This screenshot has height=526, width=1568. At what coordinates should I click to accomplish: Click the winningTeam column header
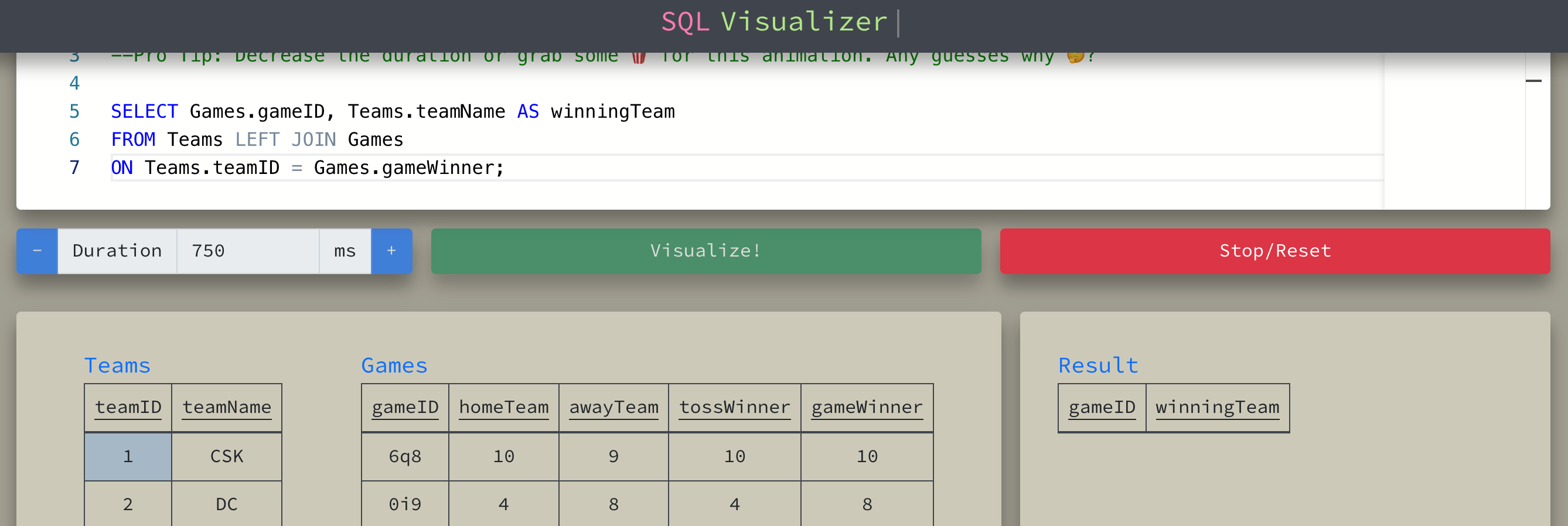(x=1218, y=407)
